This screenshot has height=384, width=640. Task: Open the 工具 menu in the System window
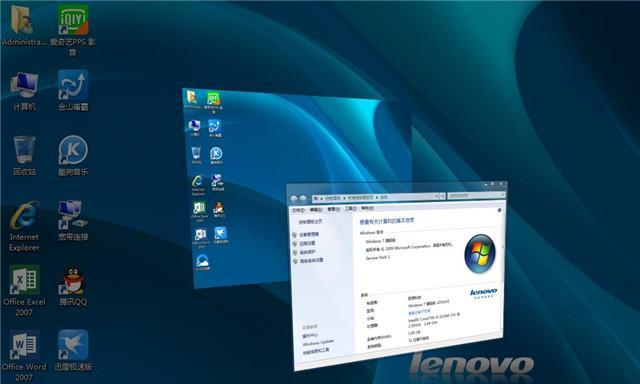click(x=350, y=209)
